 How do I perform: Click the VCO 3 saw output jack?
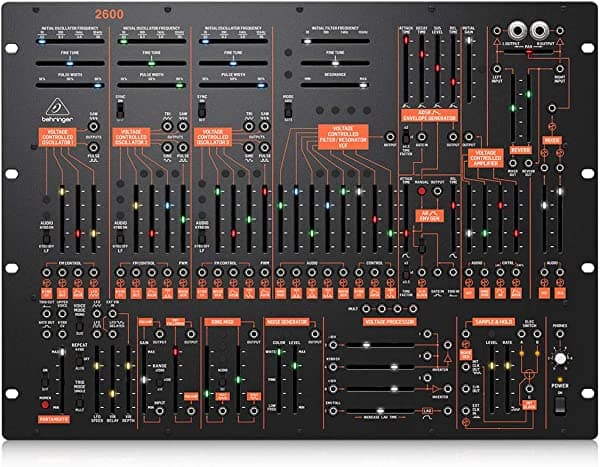(x=264, y=126)
